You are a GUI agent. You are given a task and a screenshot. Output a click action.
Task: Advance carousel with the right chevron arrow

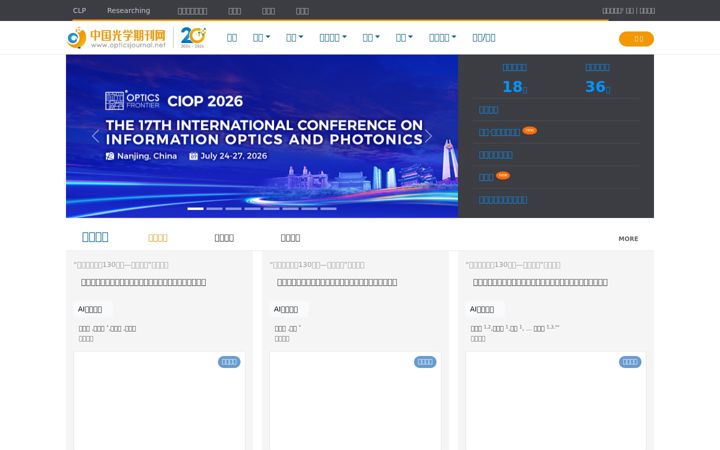point(428,136)
